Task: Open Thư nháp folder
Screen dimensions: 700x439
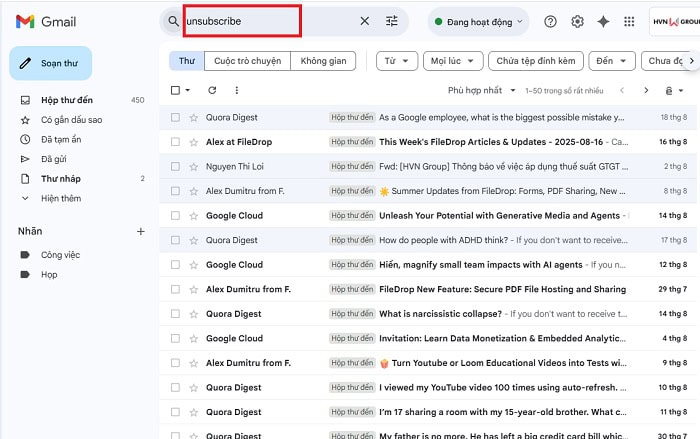Action: click(61, 179)
